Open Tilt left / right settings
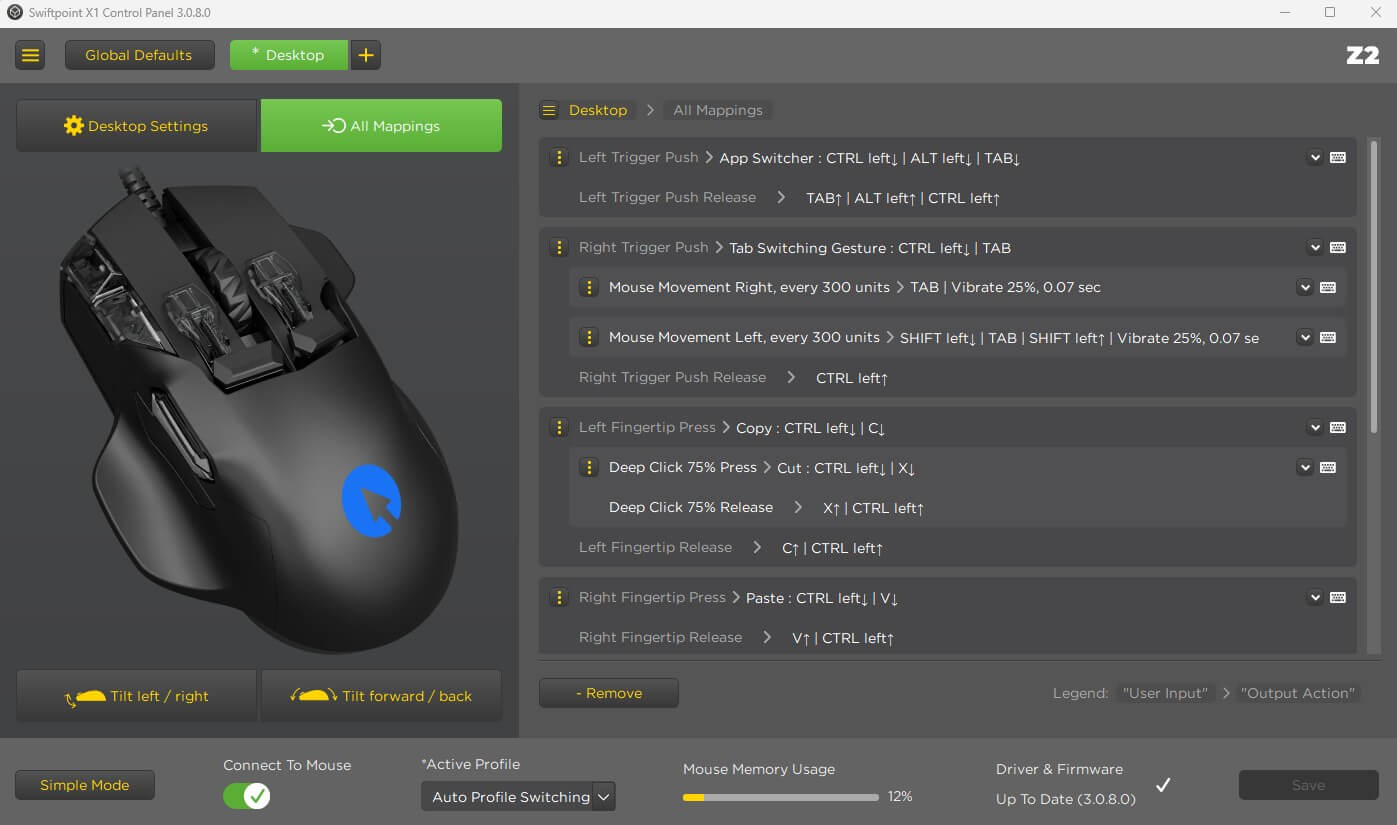This screenshot has width=1397, height=825. click(x=137, y=696)
